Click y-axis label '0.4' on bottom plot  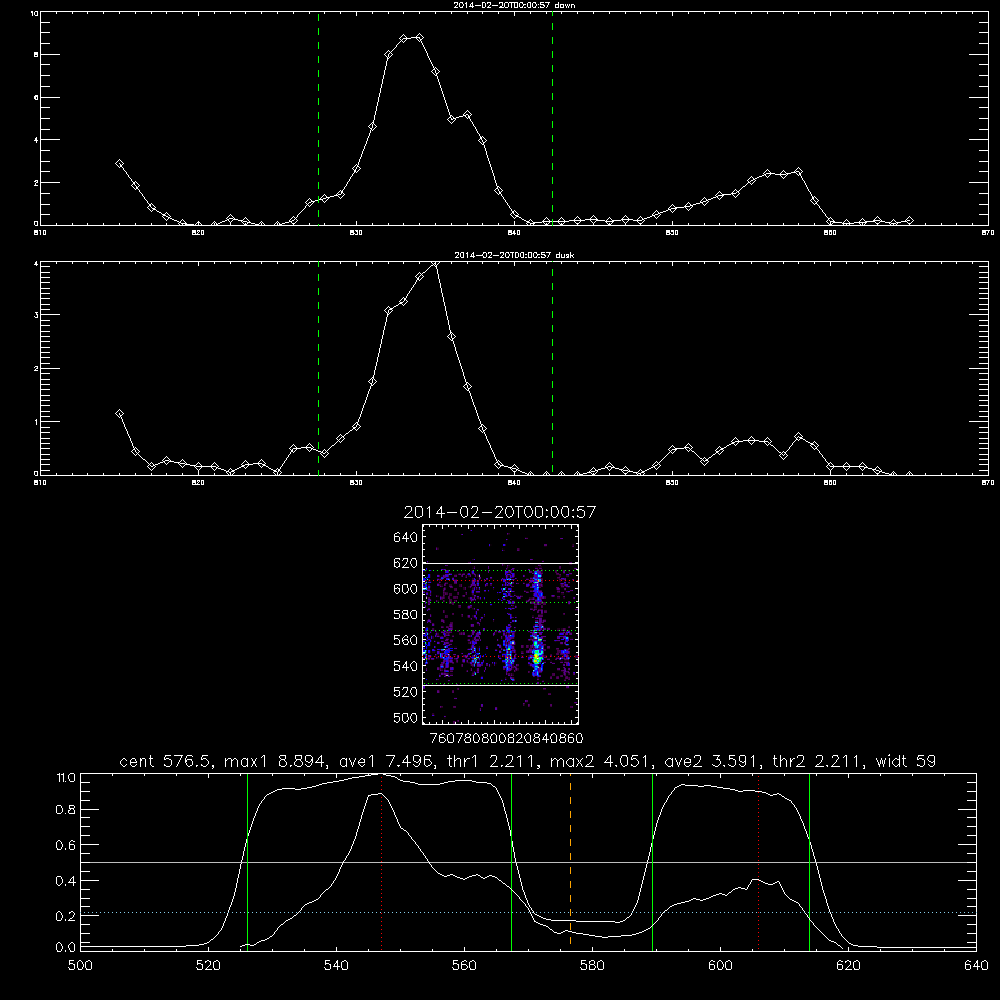[66, 881]
